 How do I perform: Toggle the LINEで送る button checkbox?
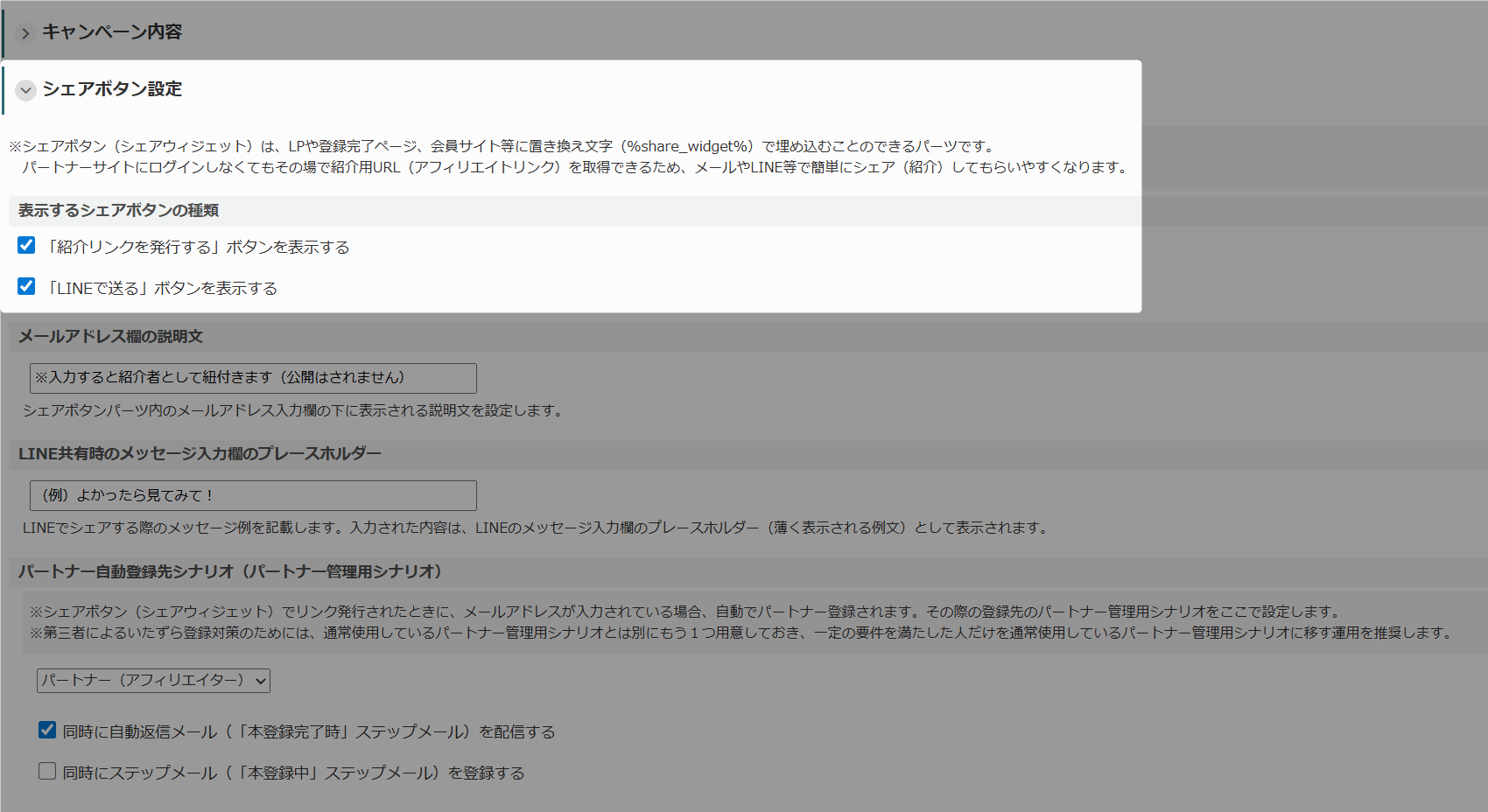(x=26, y=287)
